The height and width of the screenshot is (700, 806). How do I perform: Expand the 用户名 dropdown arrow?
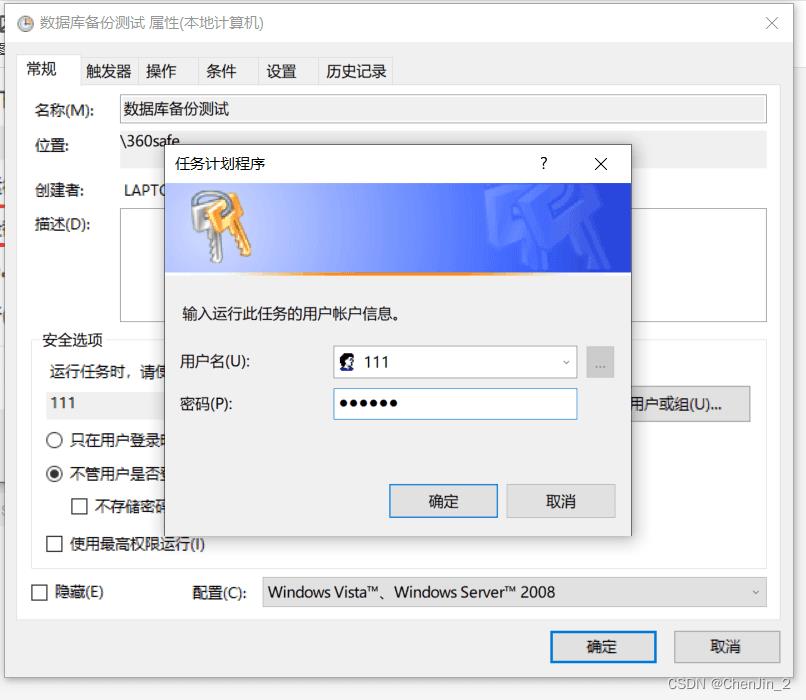click(565, 362)
